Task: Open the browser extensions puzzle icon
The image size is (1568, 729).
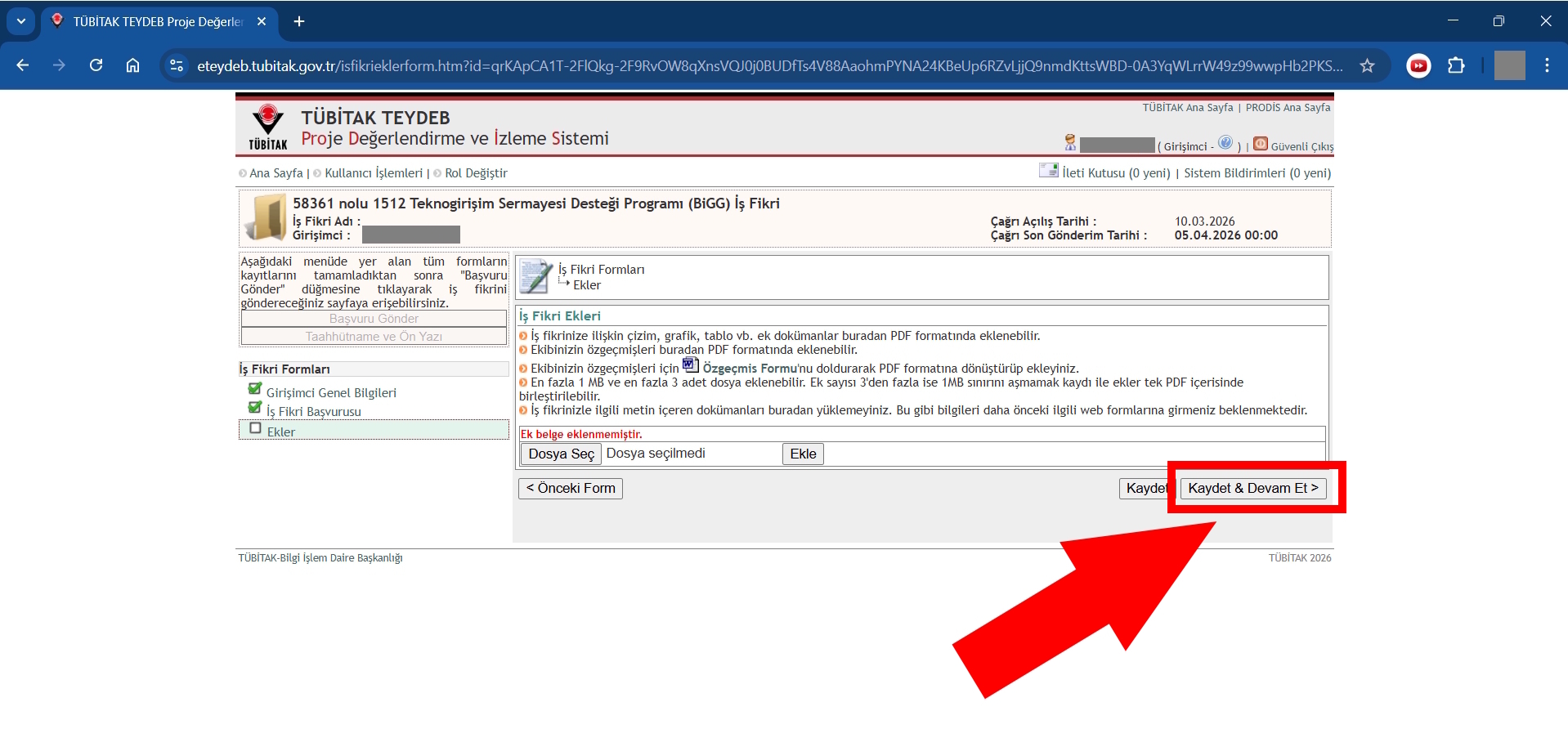Action: [x=1456, y=66]
